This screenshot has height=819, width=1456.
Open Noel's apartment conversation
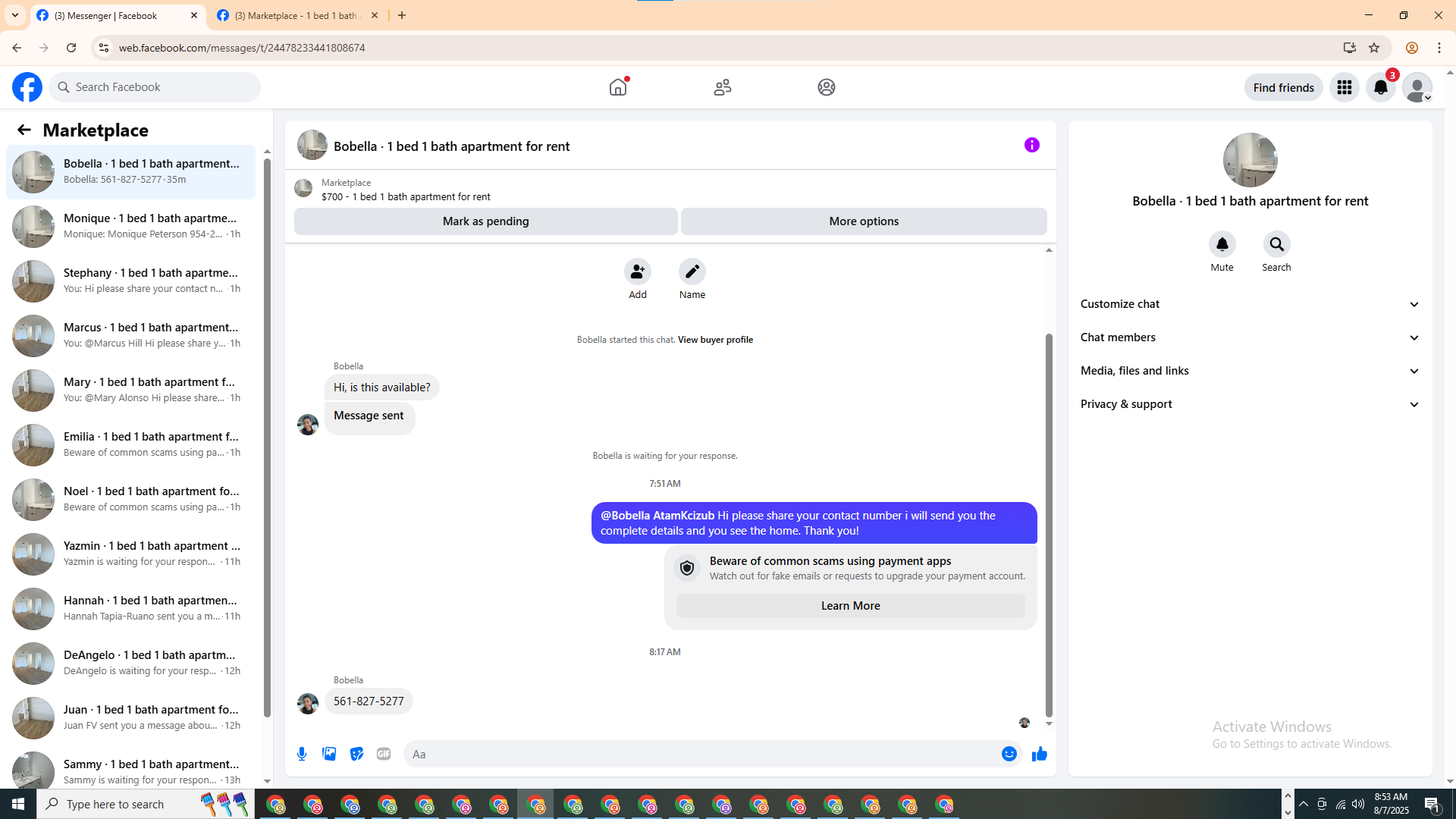point(130,499)
